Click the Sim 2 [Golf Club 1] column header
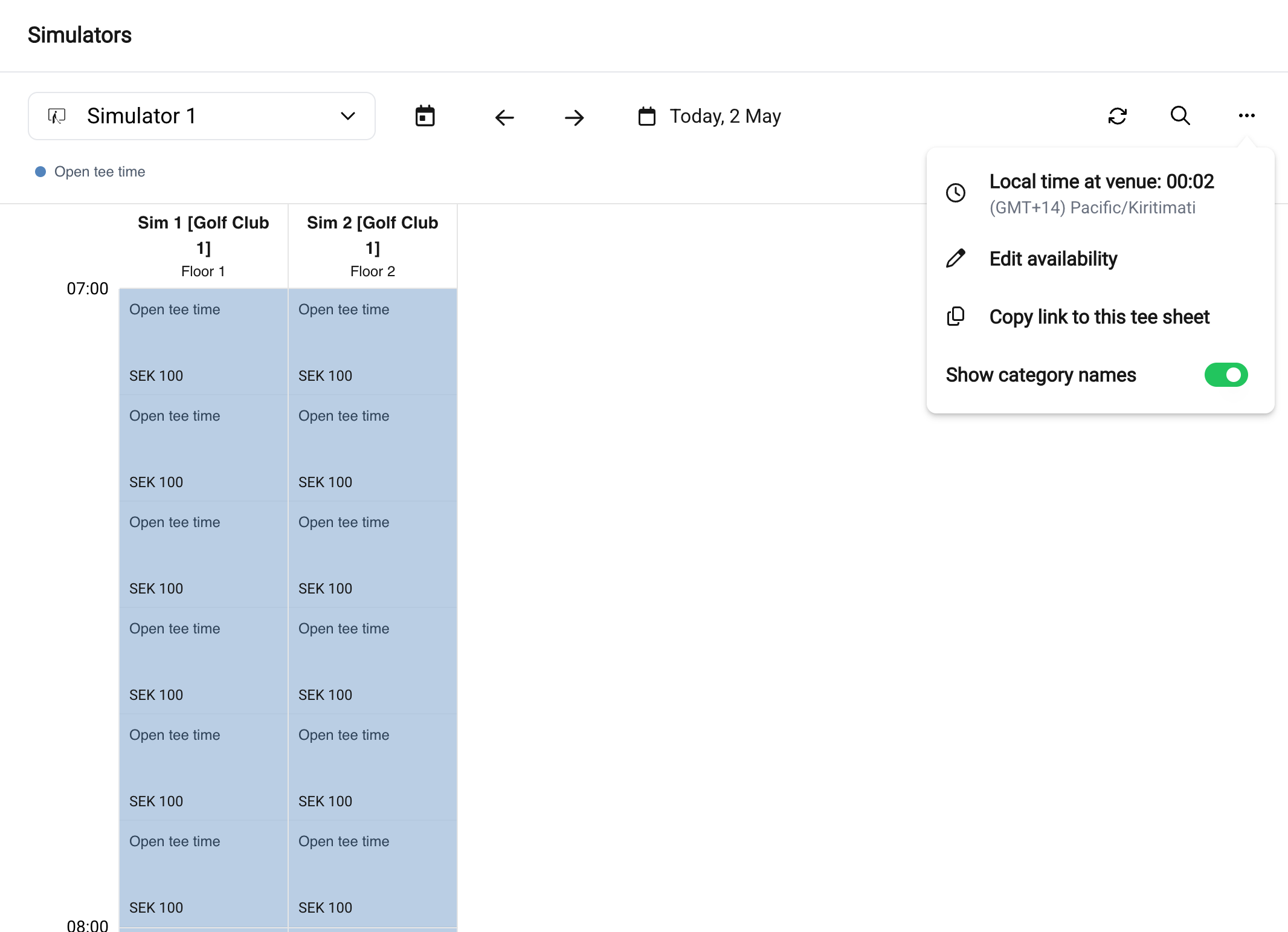 [372, 245]
